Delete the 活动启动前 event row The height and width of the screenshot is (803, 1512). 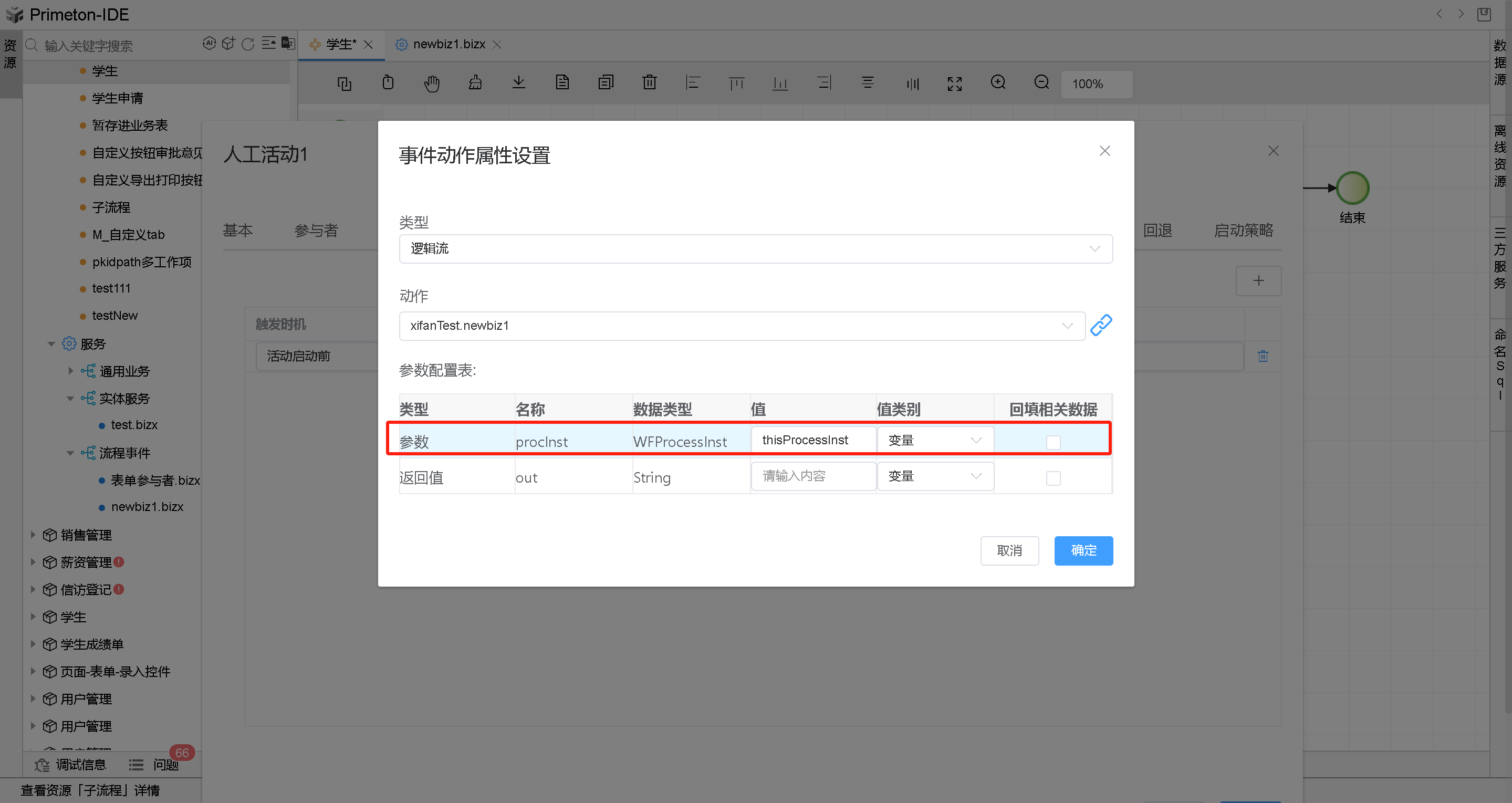1263,356
